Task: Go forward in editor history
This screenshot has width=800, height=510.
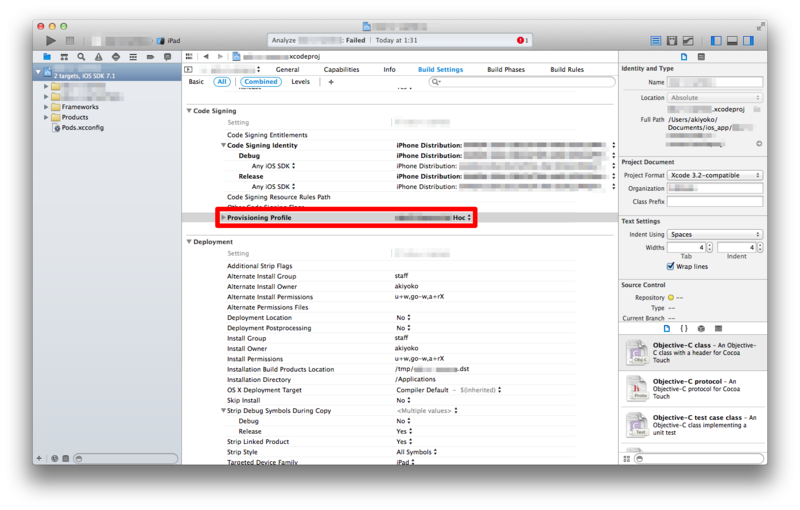Action: (x=220, y=56)
